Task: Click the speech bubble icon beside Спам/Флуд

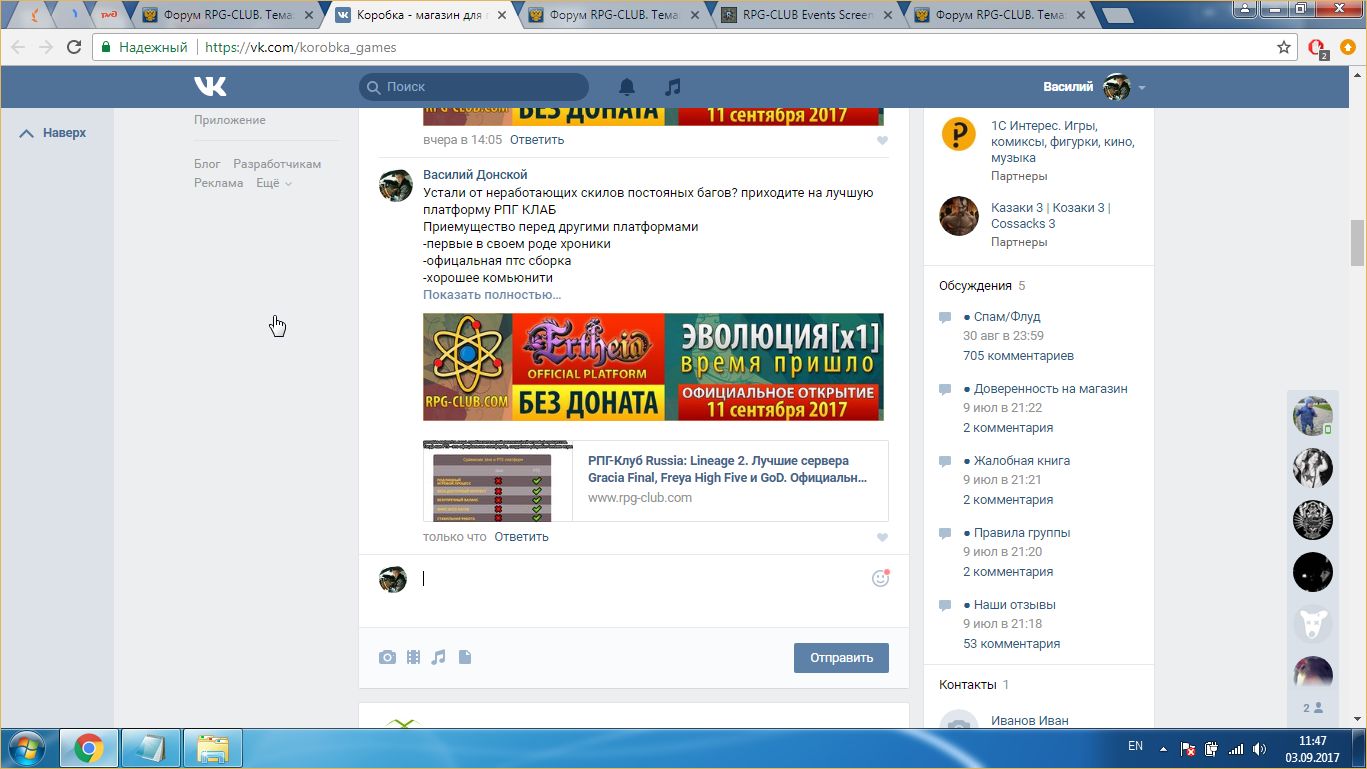Action: pos(945,317)
